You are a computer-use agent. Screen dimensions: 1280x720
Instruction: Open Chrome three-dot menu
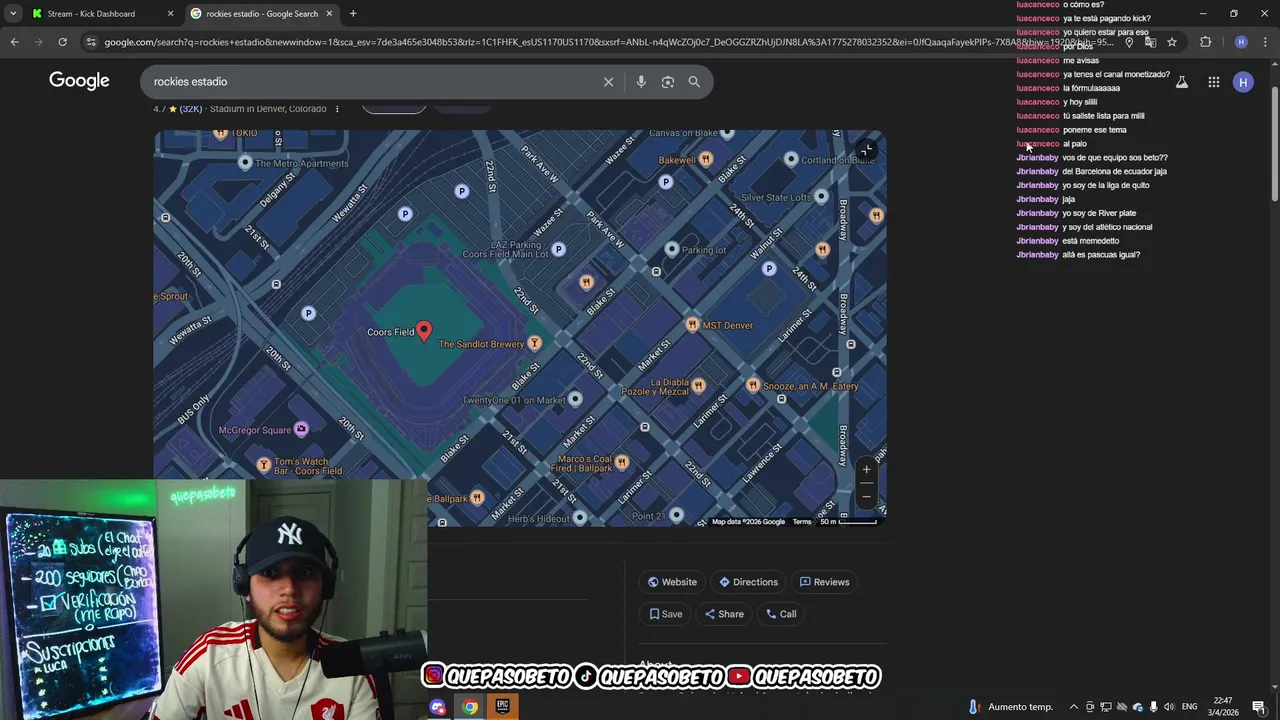[1265, 42]
